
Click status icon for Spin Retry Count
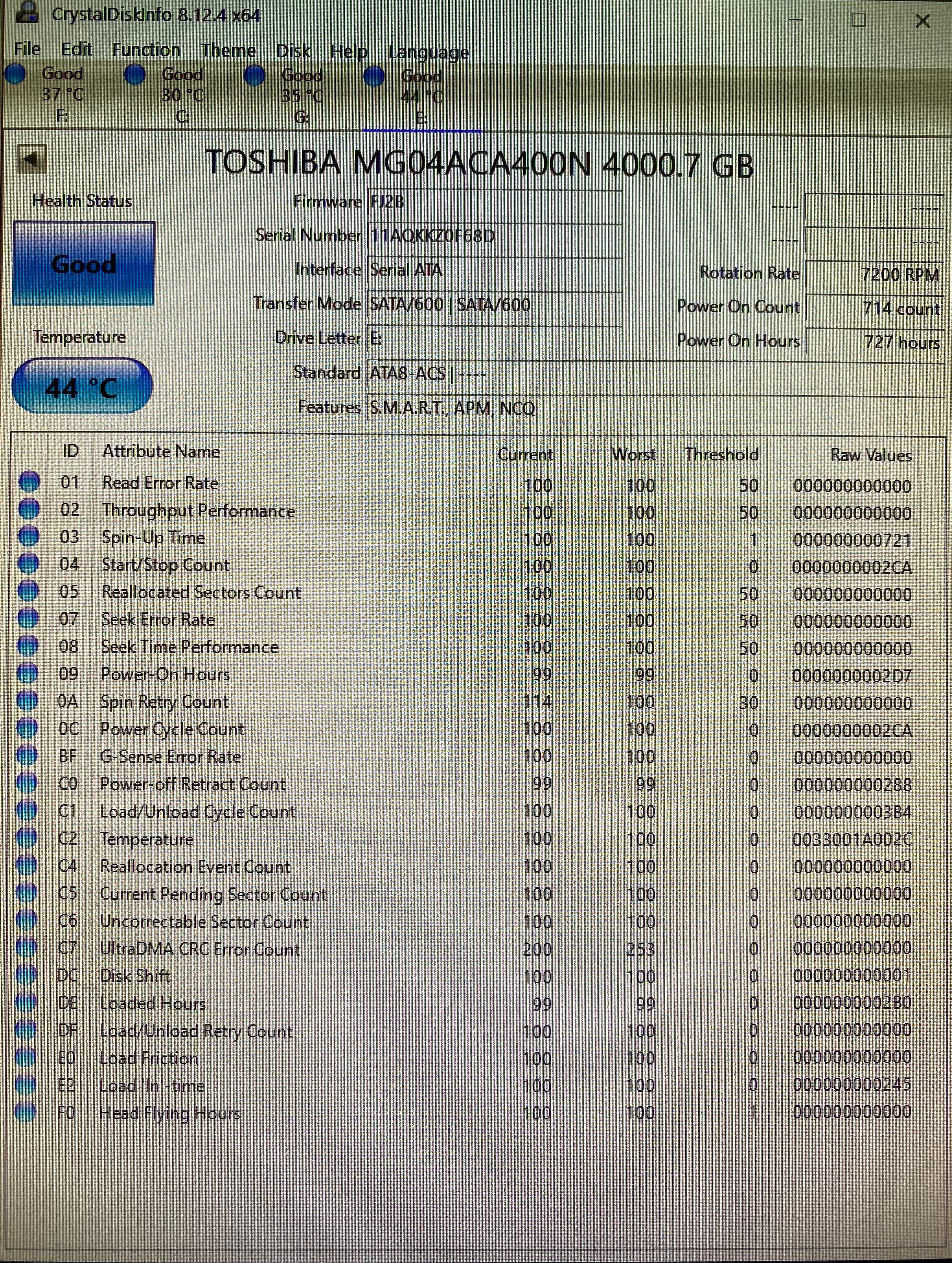[x=28, y=700]
